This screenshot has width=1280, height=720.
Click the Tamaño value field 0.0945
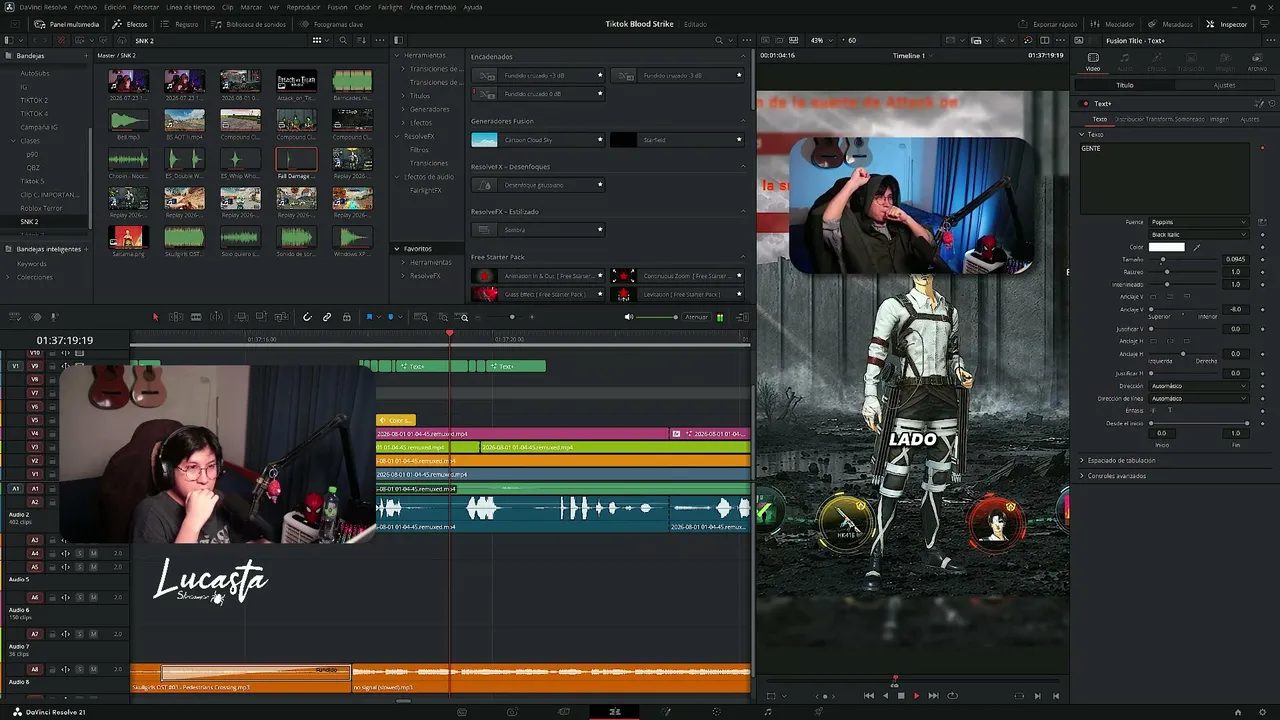tap(1235, 260)
